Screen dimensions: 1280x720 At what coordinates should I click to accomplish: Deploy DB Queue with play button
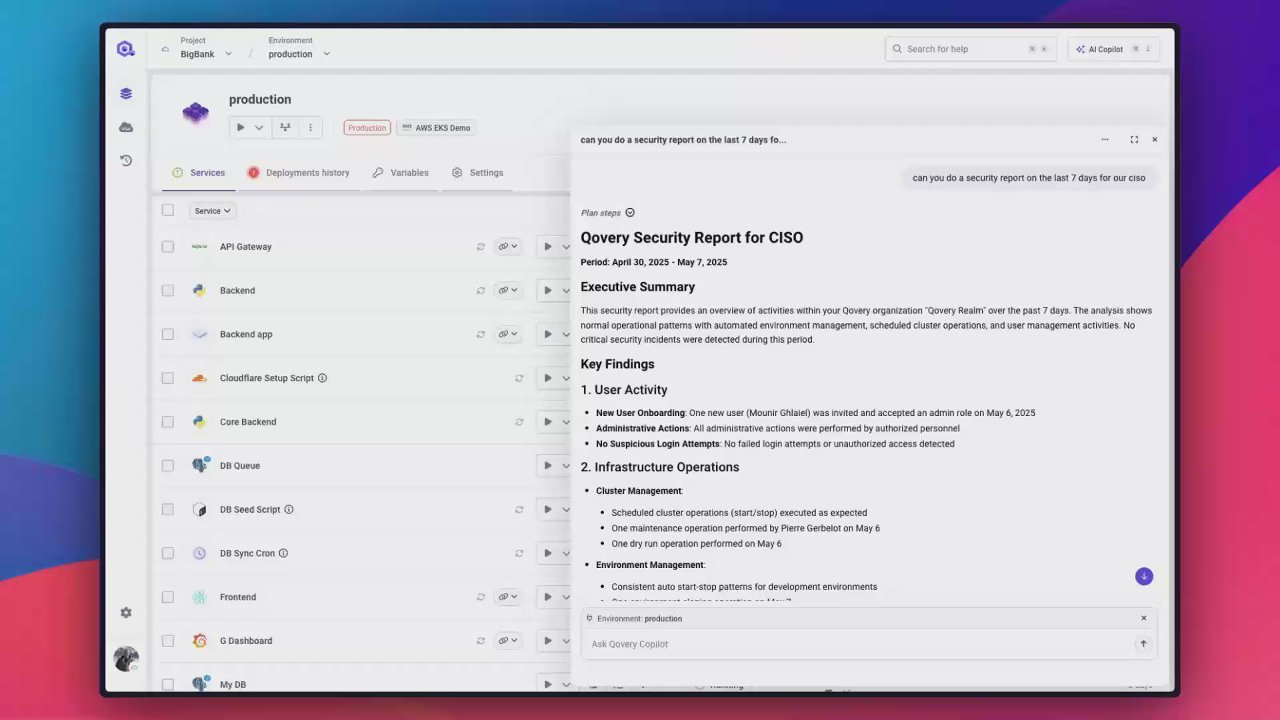(x=548, y=465)
